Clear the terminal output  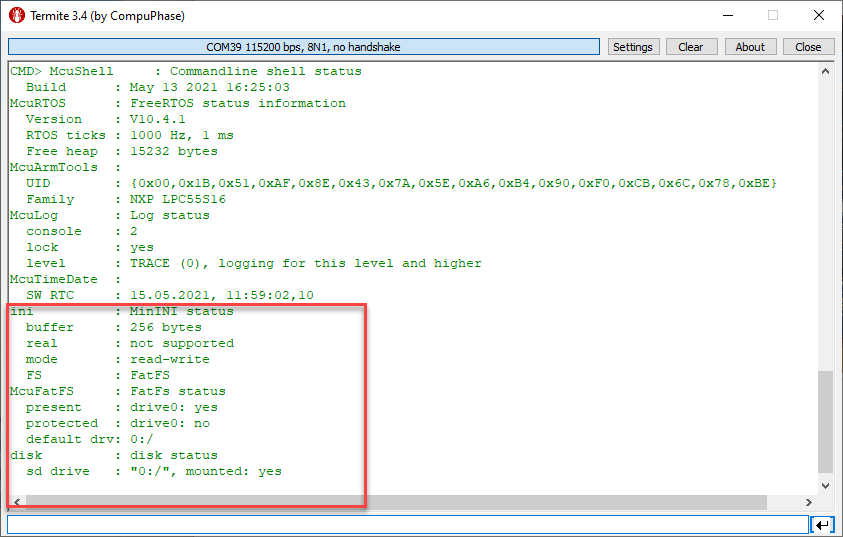(691, 47)
